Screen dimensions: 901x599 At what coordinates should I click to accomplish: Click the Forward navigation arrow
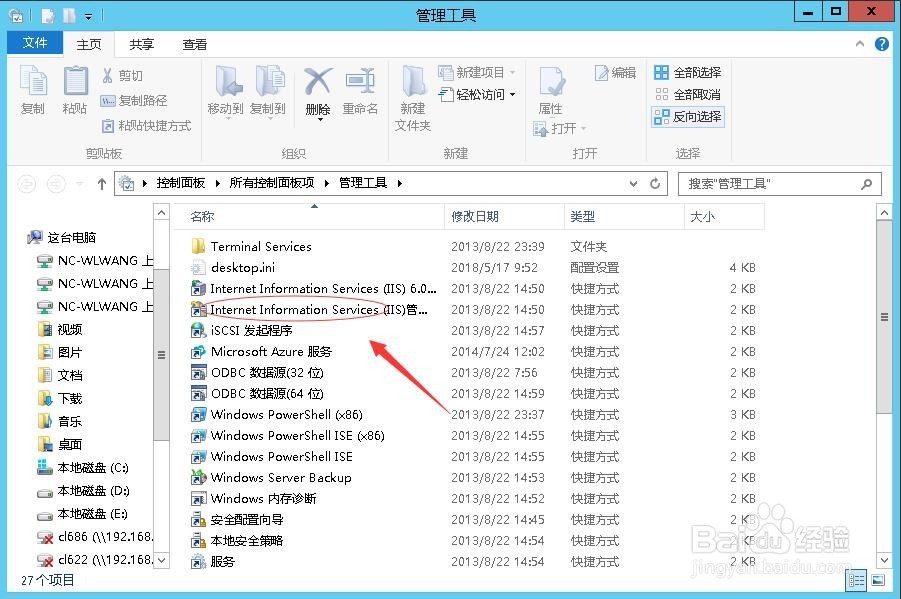click(x=56, y=184)
